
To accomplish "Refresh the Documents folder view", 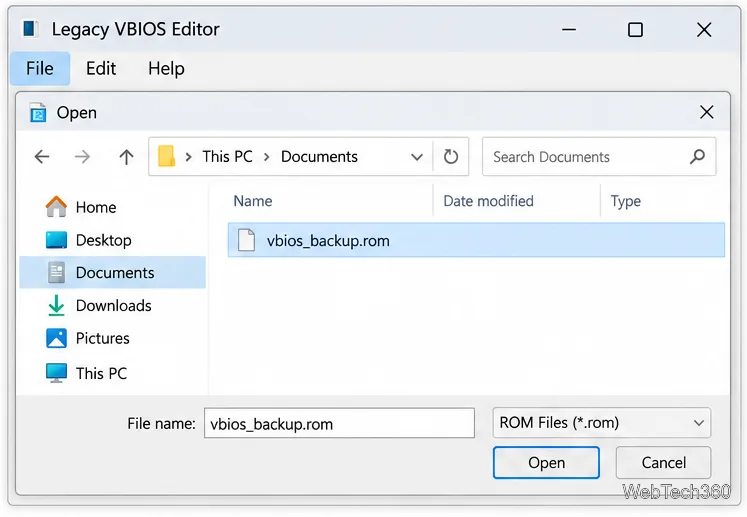I will point(451,156).
